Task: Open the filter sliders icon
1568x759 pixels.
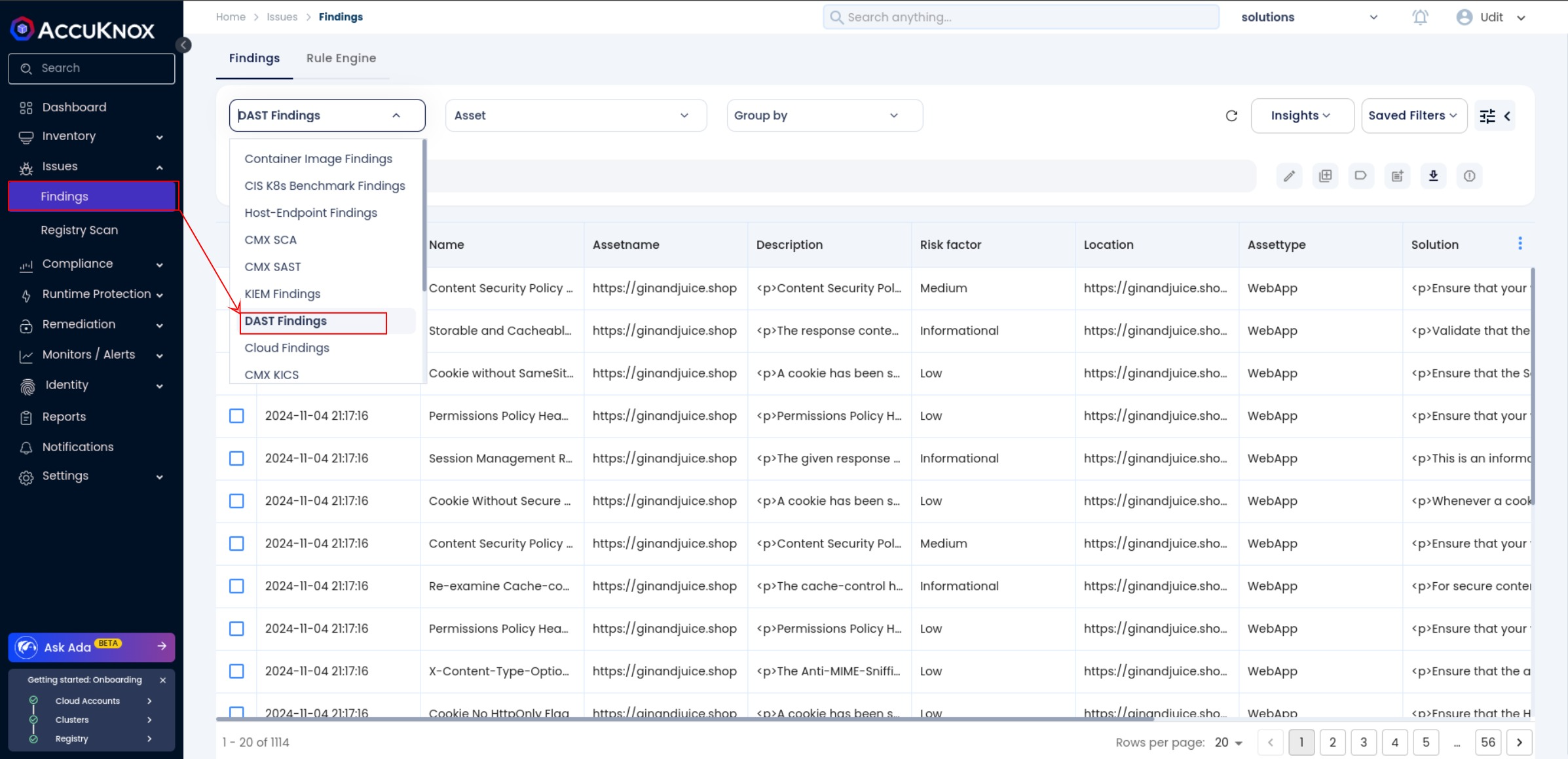Action: tap(1487, 116)
